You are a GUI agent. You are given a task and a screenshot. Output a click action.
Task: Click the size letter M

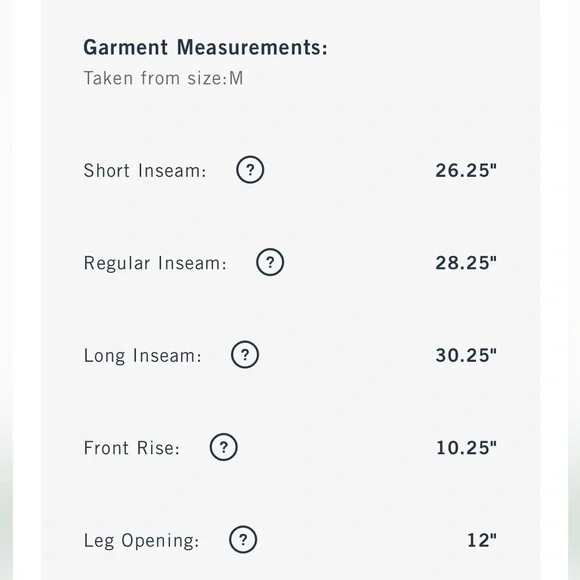coord(236,78)
